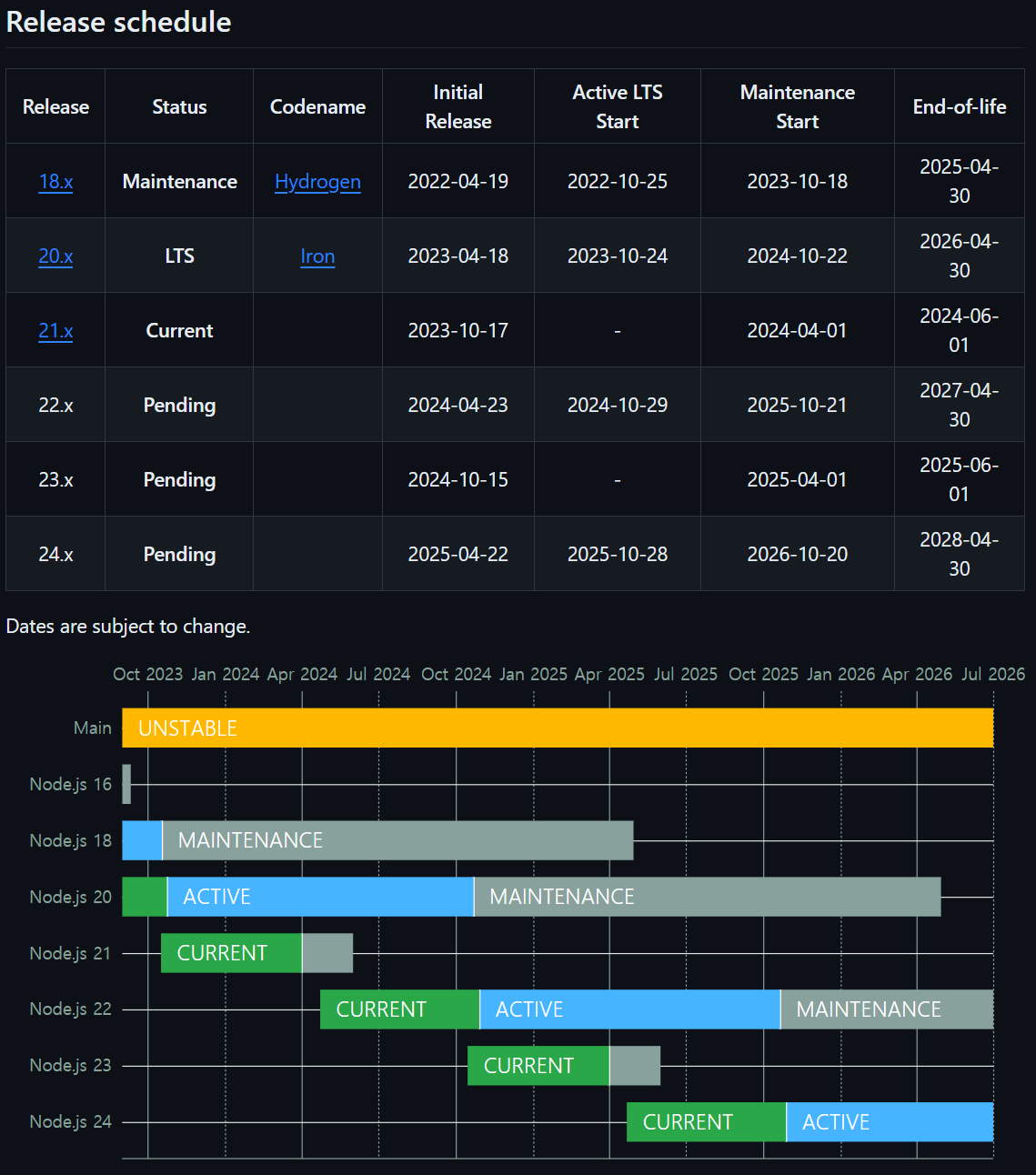
Task: Open the 21.x release link
Action: (55, 330)
